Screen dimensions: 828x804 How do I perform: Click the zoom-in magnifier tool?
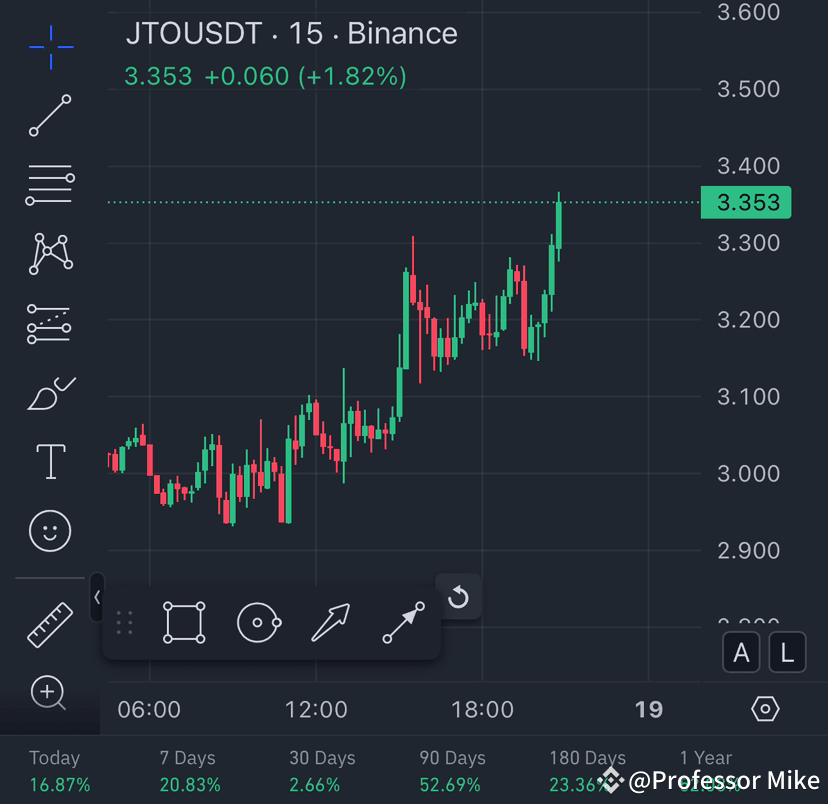pyautogui.click(x=49, y=693)
